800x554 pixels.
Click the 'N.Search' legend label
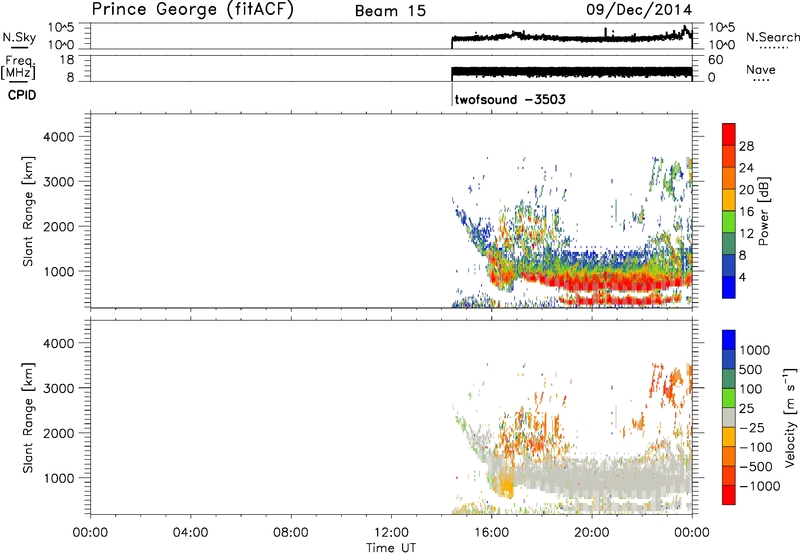(772, 37)
